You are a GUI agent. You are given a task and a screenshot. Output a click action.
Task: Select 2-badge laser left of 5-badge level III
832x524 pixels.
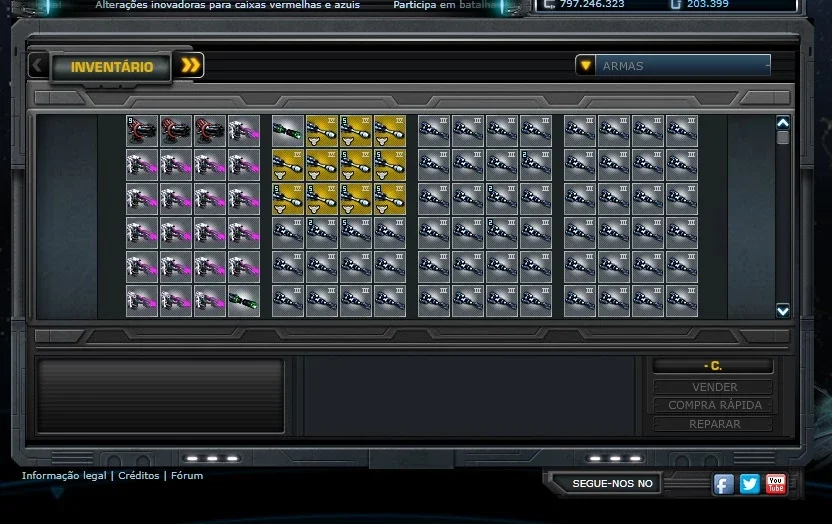pos(322,233)
